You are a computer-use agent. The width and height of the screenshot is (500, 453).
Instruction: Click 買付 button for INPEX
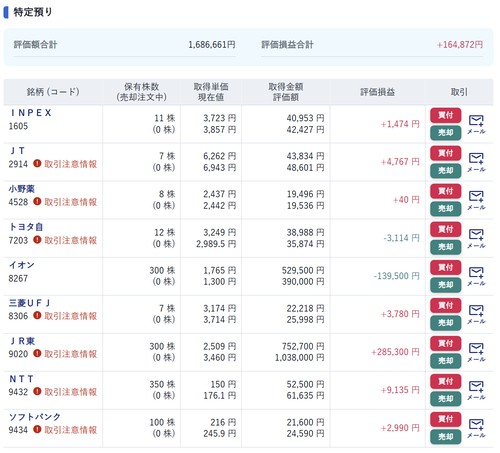coord(445,115)
